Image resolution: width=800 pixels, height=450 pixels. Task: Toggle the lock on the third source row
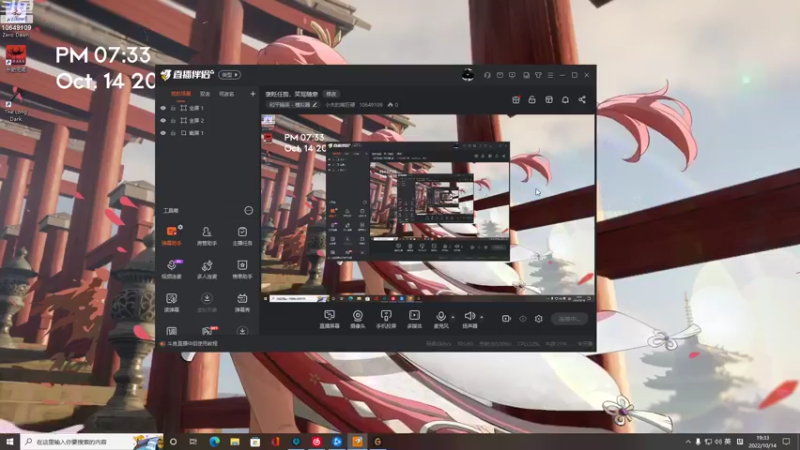[x=173, y=133]
